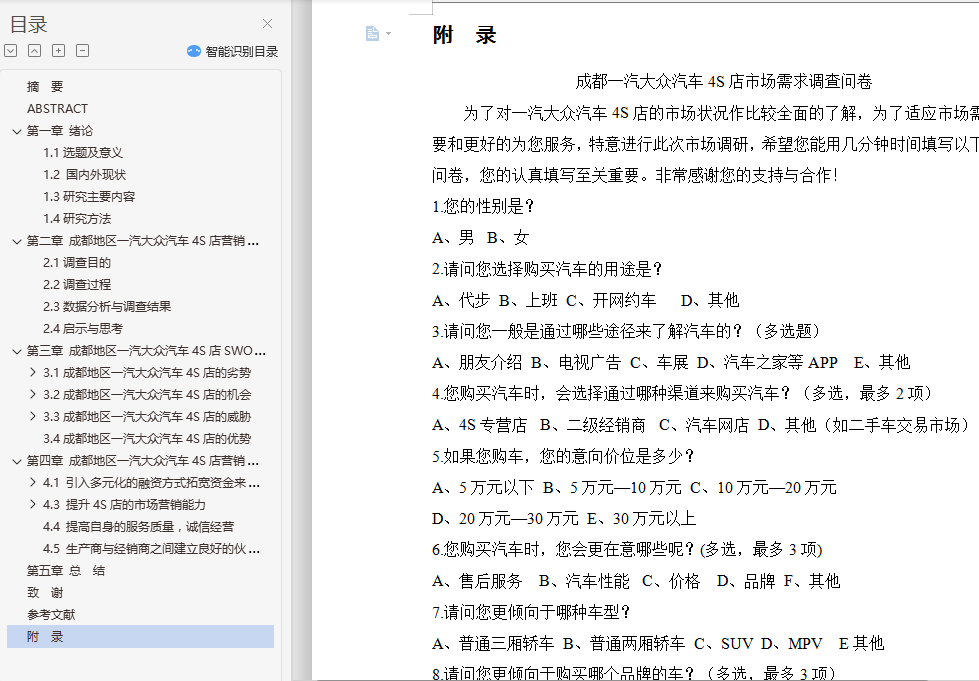The image size is (979, 681).
Task: Click the 智能识别目录 cloud icon
Action: coord(194,51)
